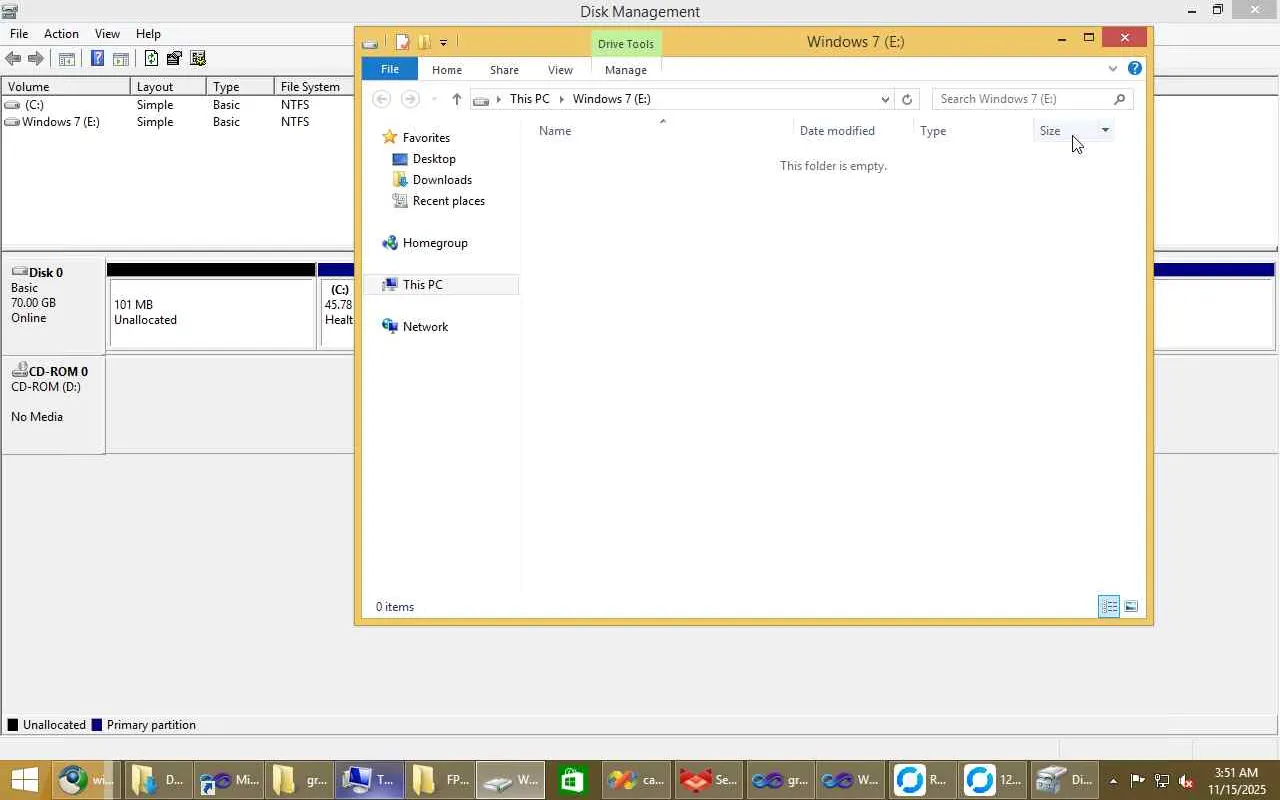Open the Home ribbon tab
Viewport: 1280px width, 800px height.
point(447,70)
